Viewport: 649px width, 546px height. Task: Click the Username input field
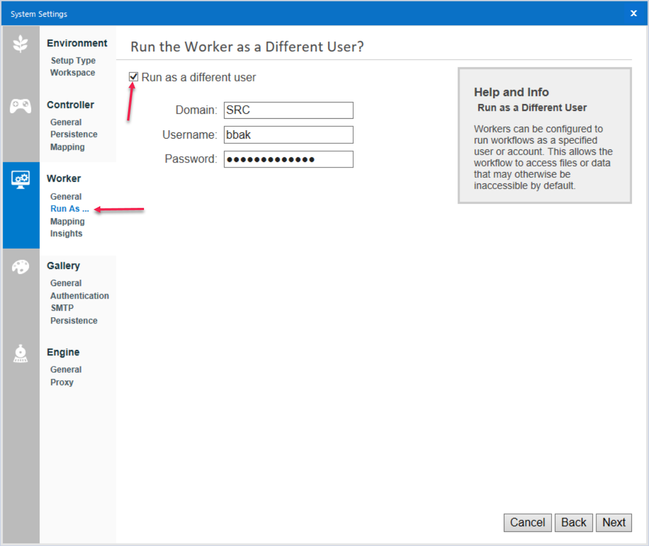coord(288,135)
